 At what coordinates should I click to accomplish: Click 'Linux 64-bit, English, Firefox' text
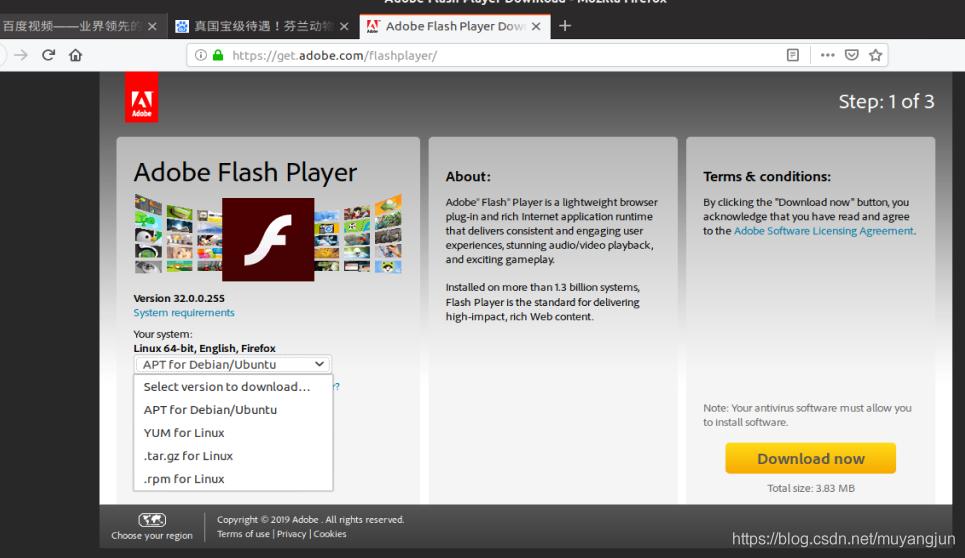point(204,348)
